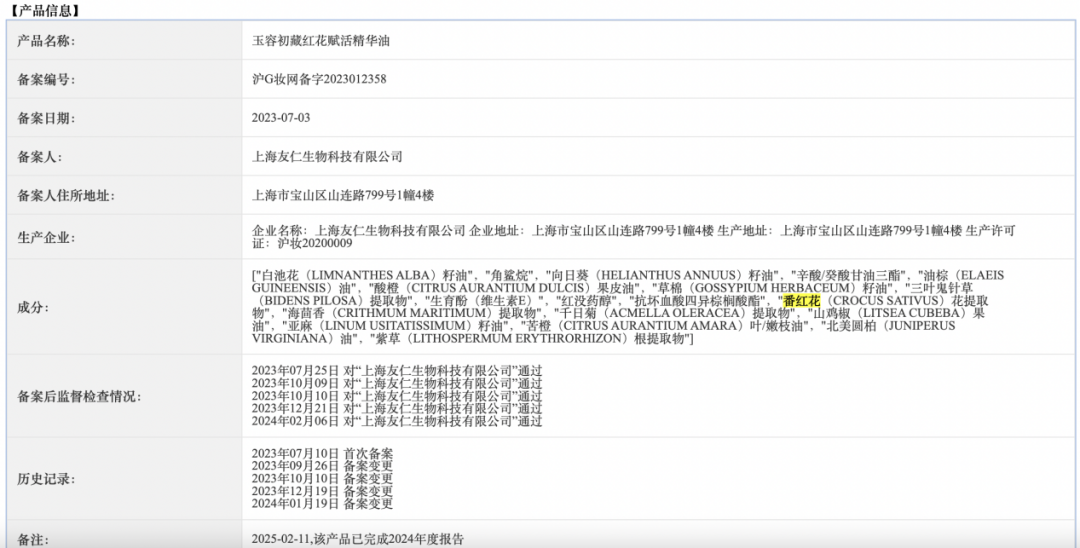Click address 上海市宝山区山连路799号1幢4楼 in 住所地址 row
The width and height of the screenshot is (1080, 548).
coord(343,195)
